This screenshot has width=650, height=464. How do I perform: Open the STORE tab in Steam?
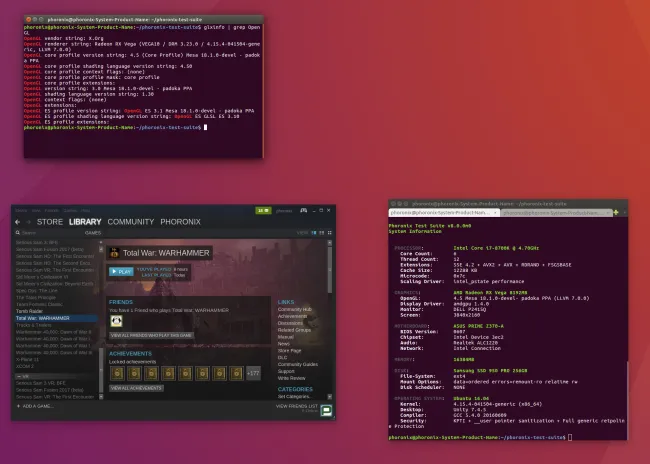pyautogui.click(x=50, y=222)
